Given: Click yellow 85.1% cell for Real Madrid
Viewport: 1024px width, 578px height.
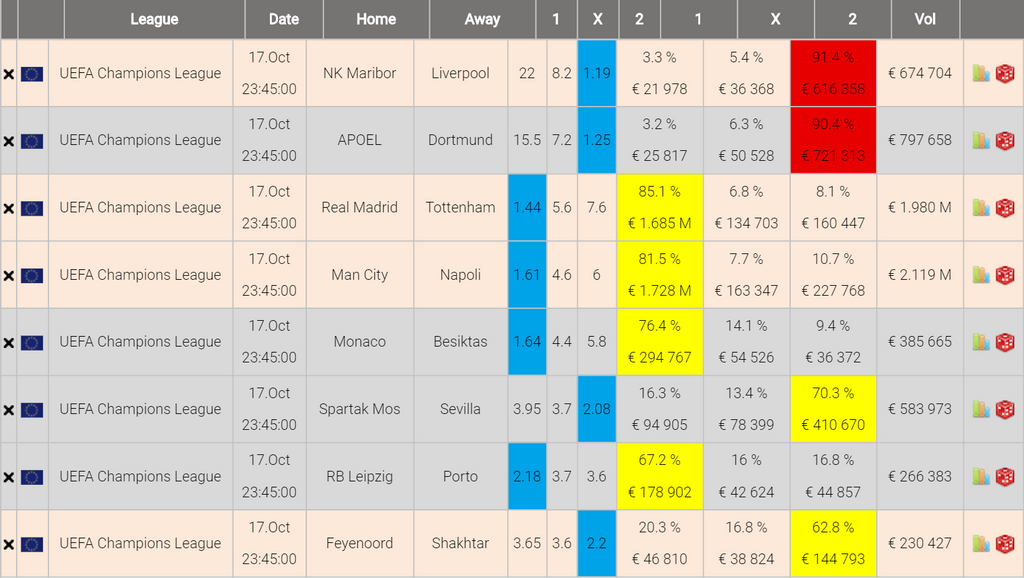Looking at the screenshot, I should (660, 207).
